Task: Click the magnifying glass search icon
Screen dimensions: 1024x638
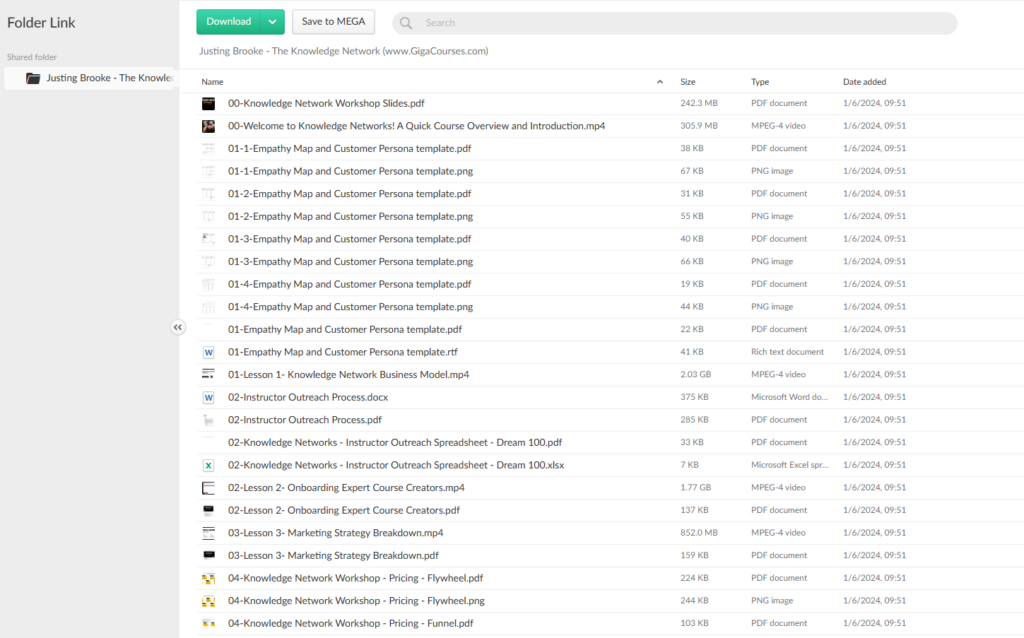Action: click(x=406, y=23)
